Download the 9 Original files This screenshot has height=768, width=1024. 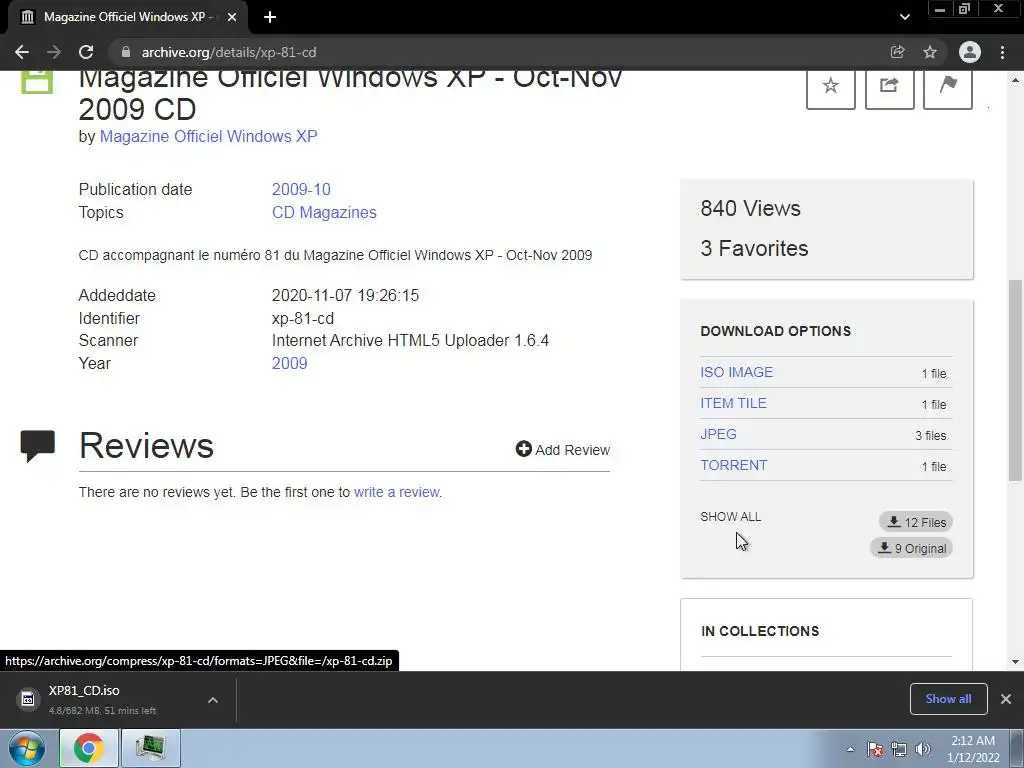pos(912,548)
